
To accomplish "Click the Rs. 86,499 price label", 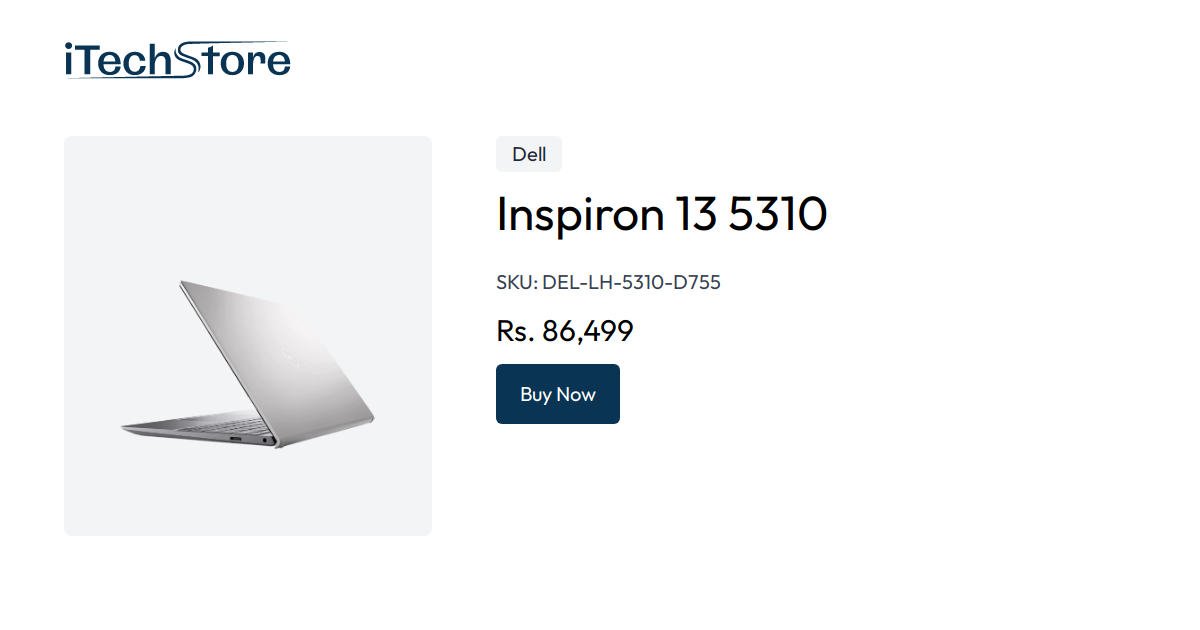I will pos(564,331).
